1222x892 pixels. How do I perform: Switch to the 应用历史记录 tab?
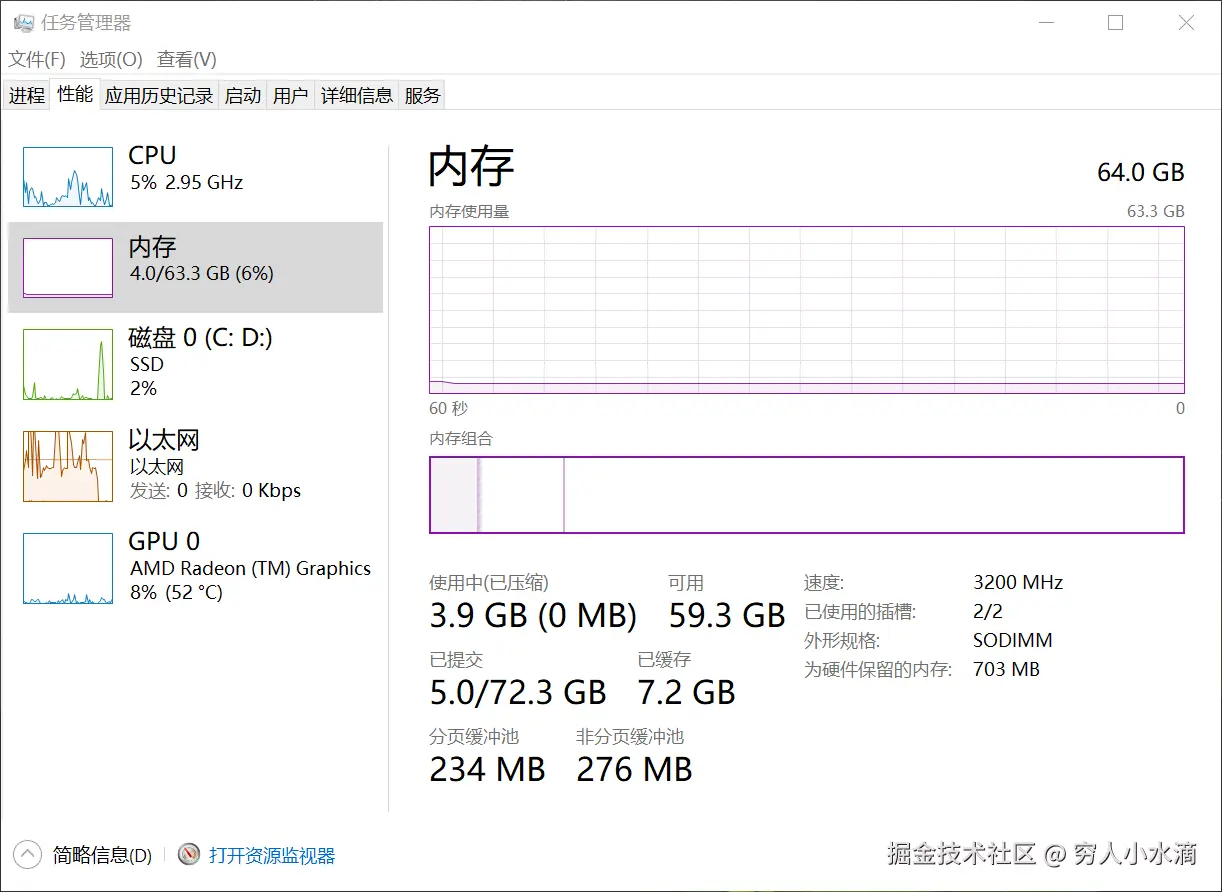[159, 96]
